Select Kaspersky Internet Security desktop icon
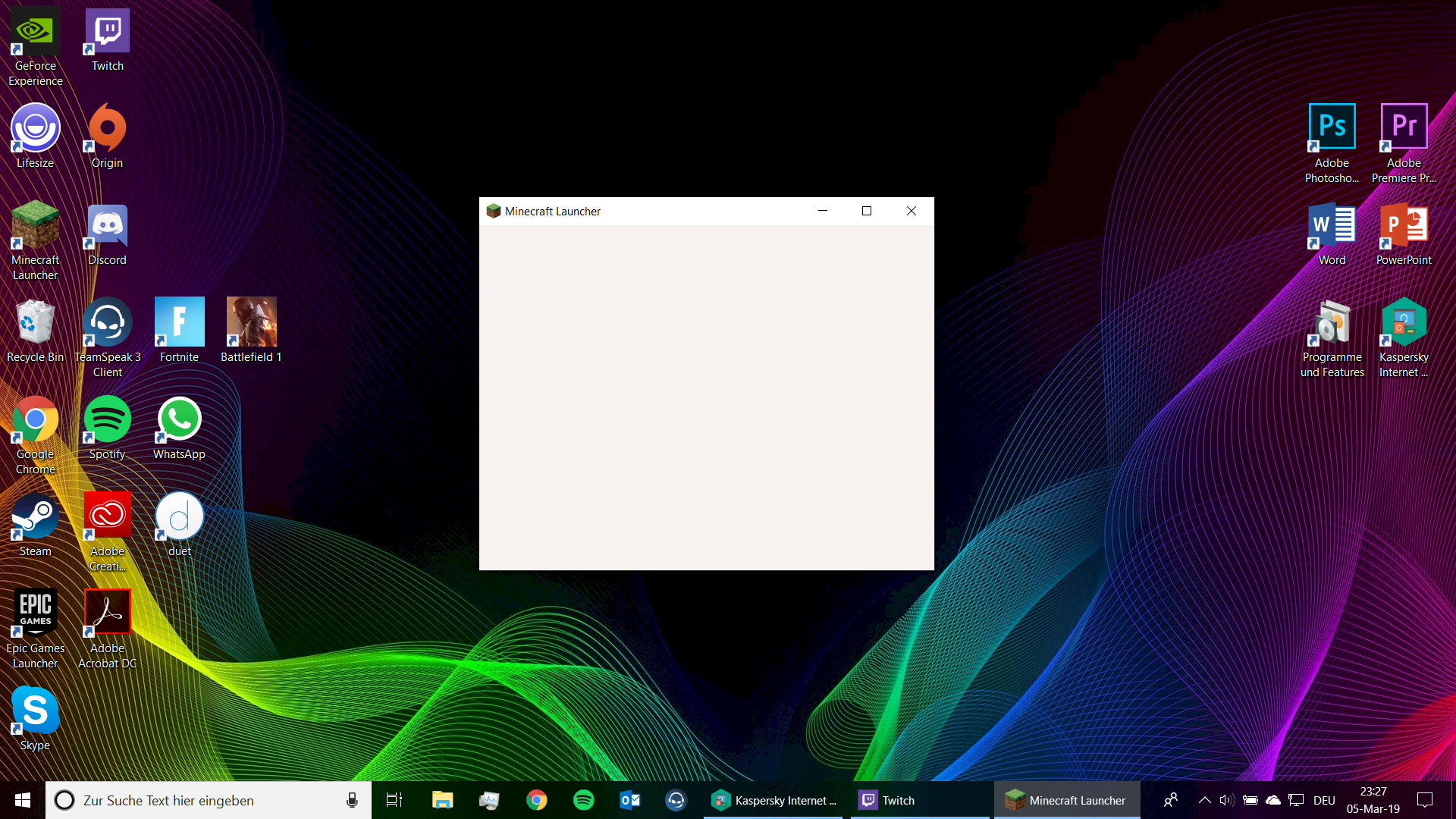Image resolution: width=1456 pixels, height=819 pixels. pos(1404,338)
